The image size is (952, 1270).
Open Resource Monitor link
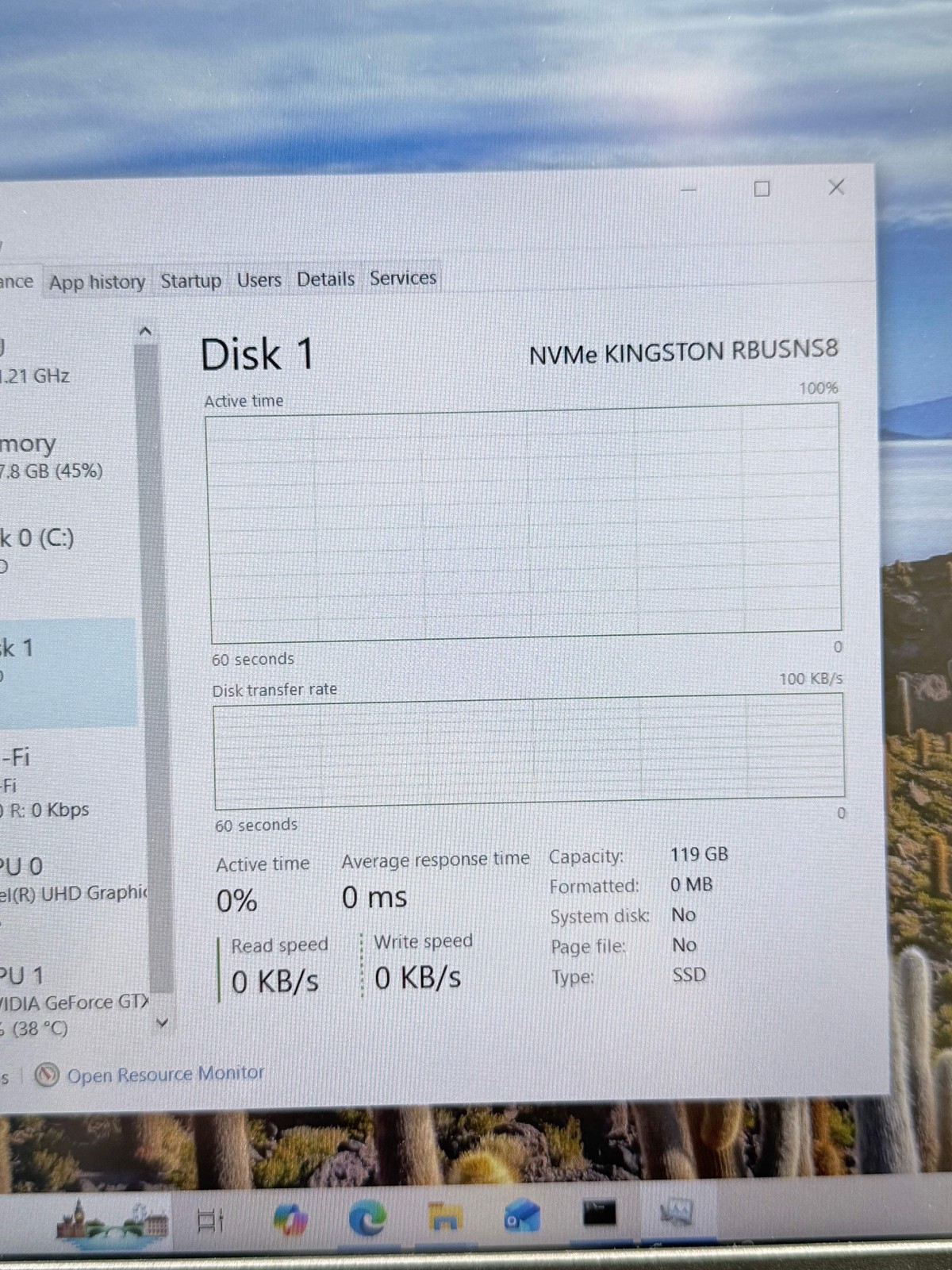[x=165, y=1074]
